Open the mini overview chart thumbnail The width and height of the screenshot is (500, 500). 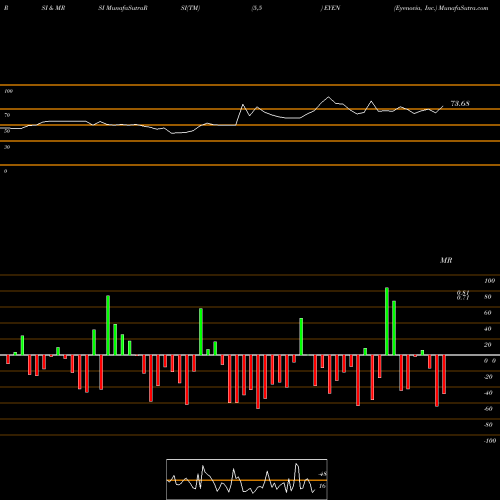(247, 479)
